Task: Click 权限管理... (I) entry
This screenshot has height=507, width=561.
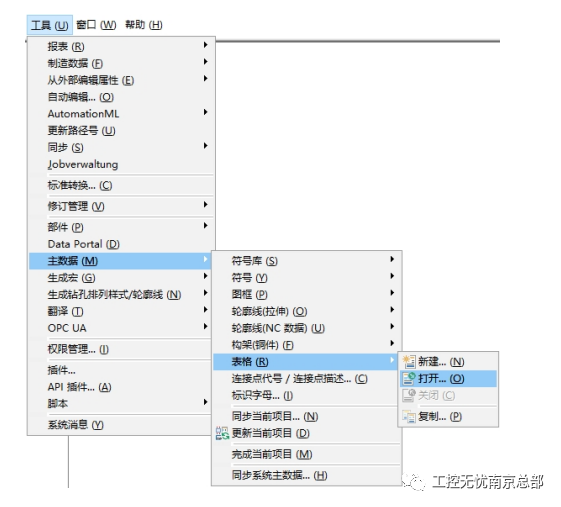Action: pyautogui.click(x=121, y=349)
